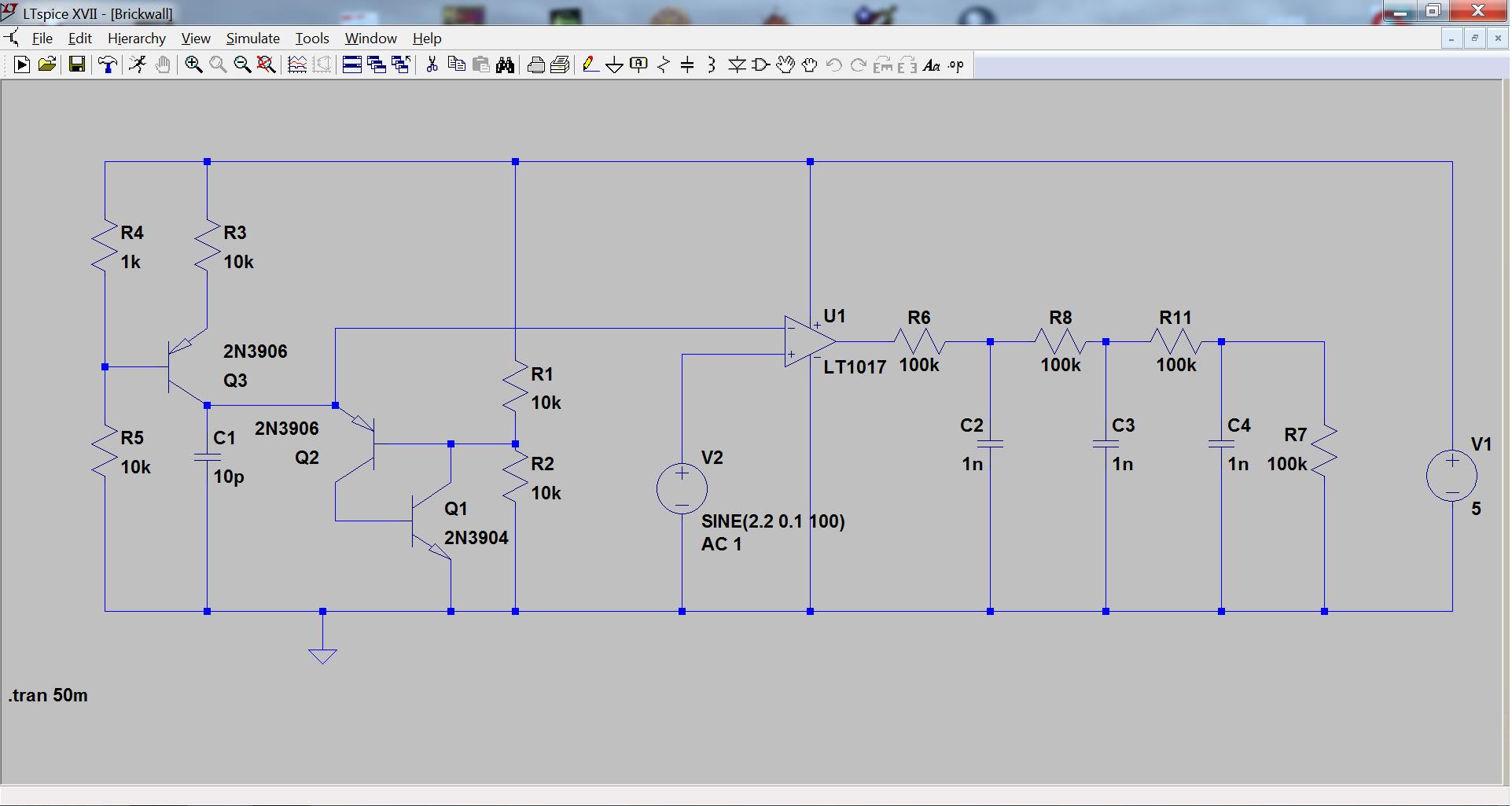Open the Help menu

point(427,38)
